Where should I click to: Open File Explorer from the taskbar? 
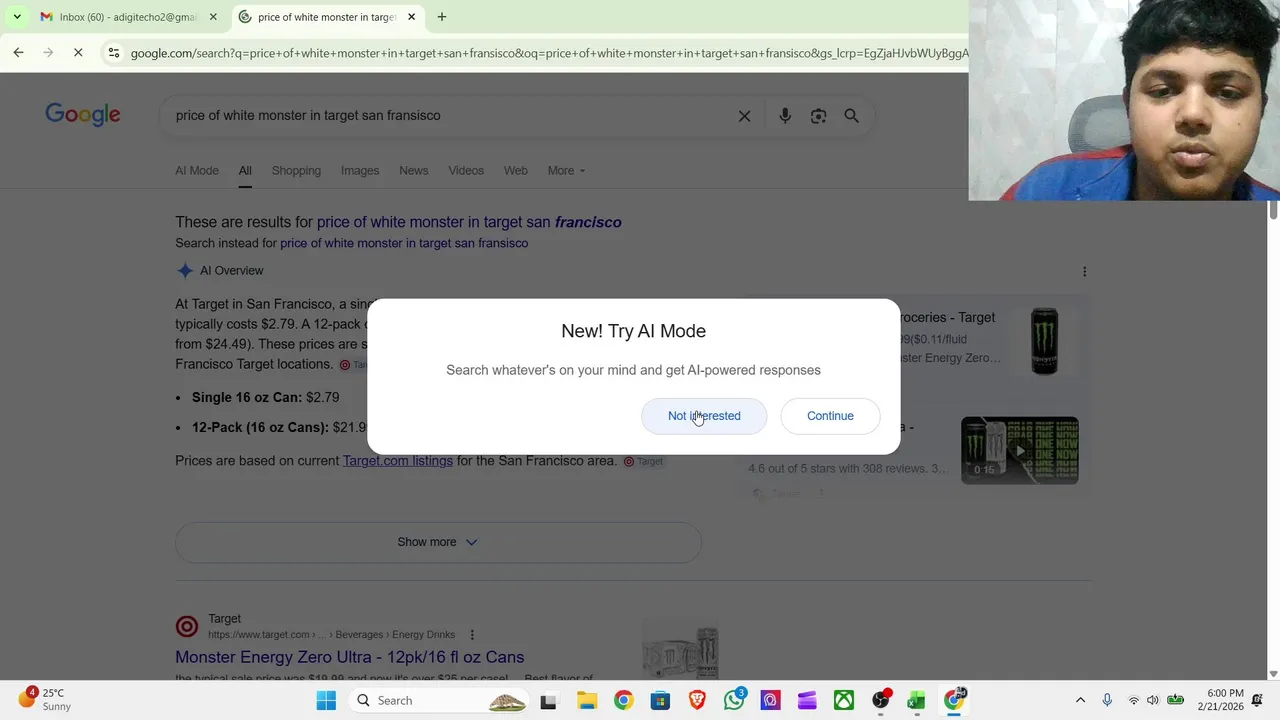tap(586, 701)
